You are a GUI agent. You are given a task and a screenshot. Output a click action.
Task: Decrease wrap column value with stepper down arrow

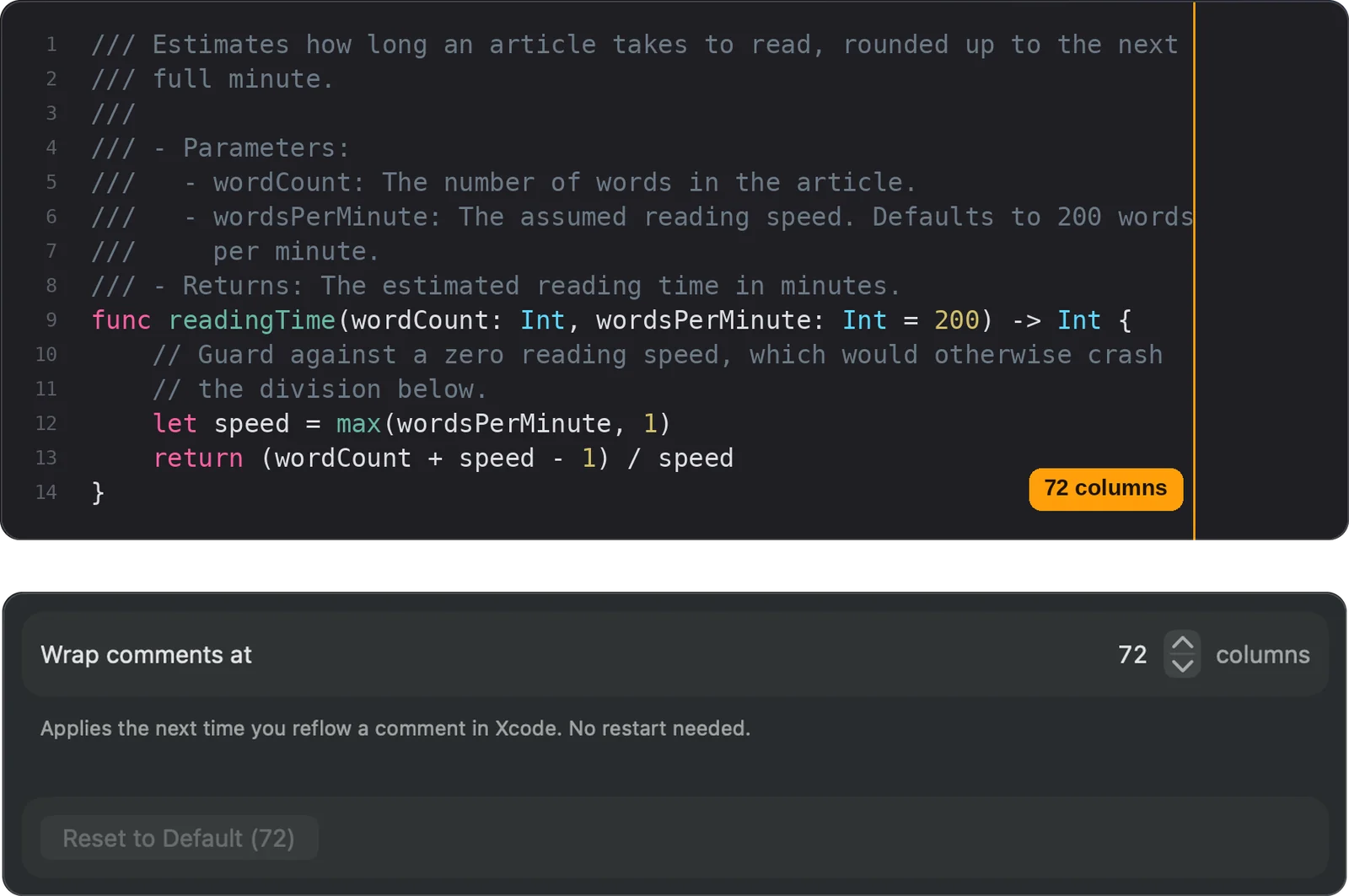point(1182,666)
